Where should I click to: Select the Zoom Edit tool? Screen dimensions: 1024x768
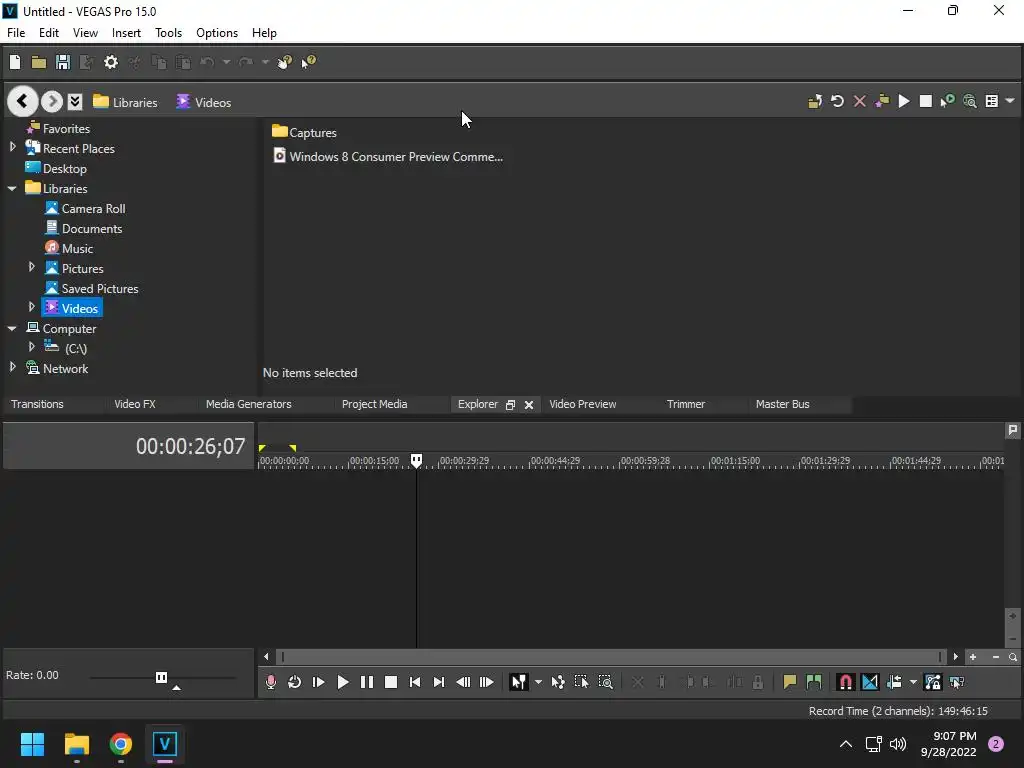point(605,682)
